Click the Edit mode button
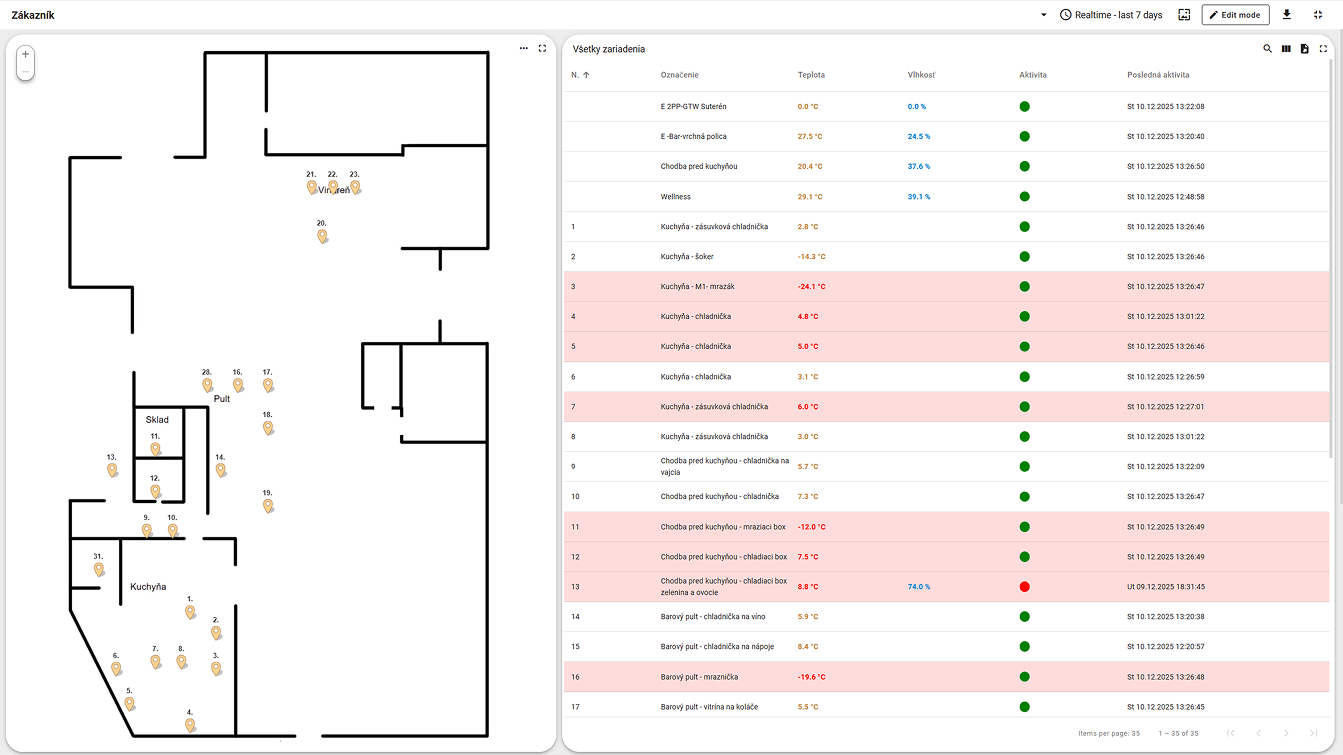Screen dimensions: 1343x755 [x=1236, y=15]
